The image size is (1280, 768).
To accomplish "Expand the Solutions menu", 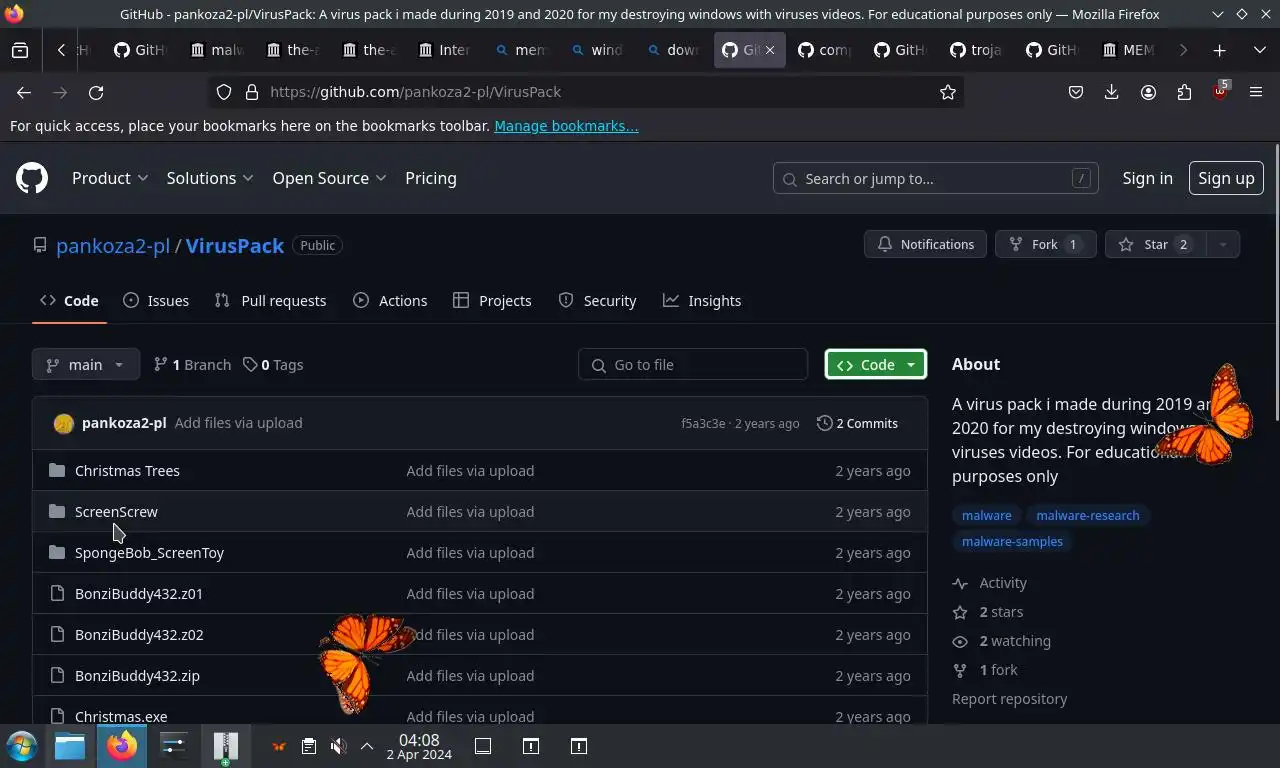I will coord(210,178).
